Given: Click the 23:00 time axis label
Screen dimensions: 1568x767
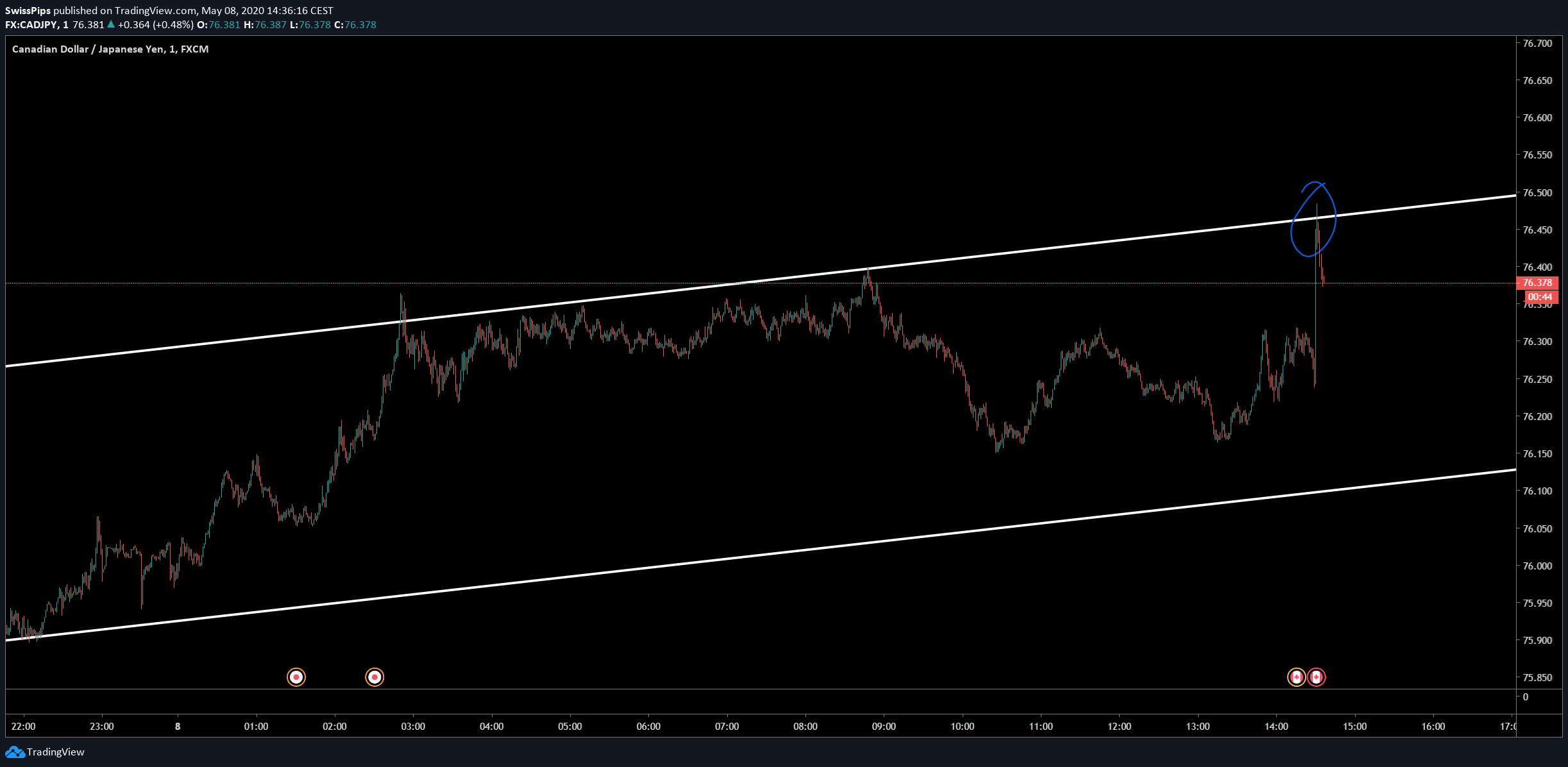Looking at the screenshot, I should click(102, 726).
